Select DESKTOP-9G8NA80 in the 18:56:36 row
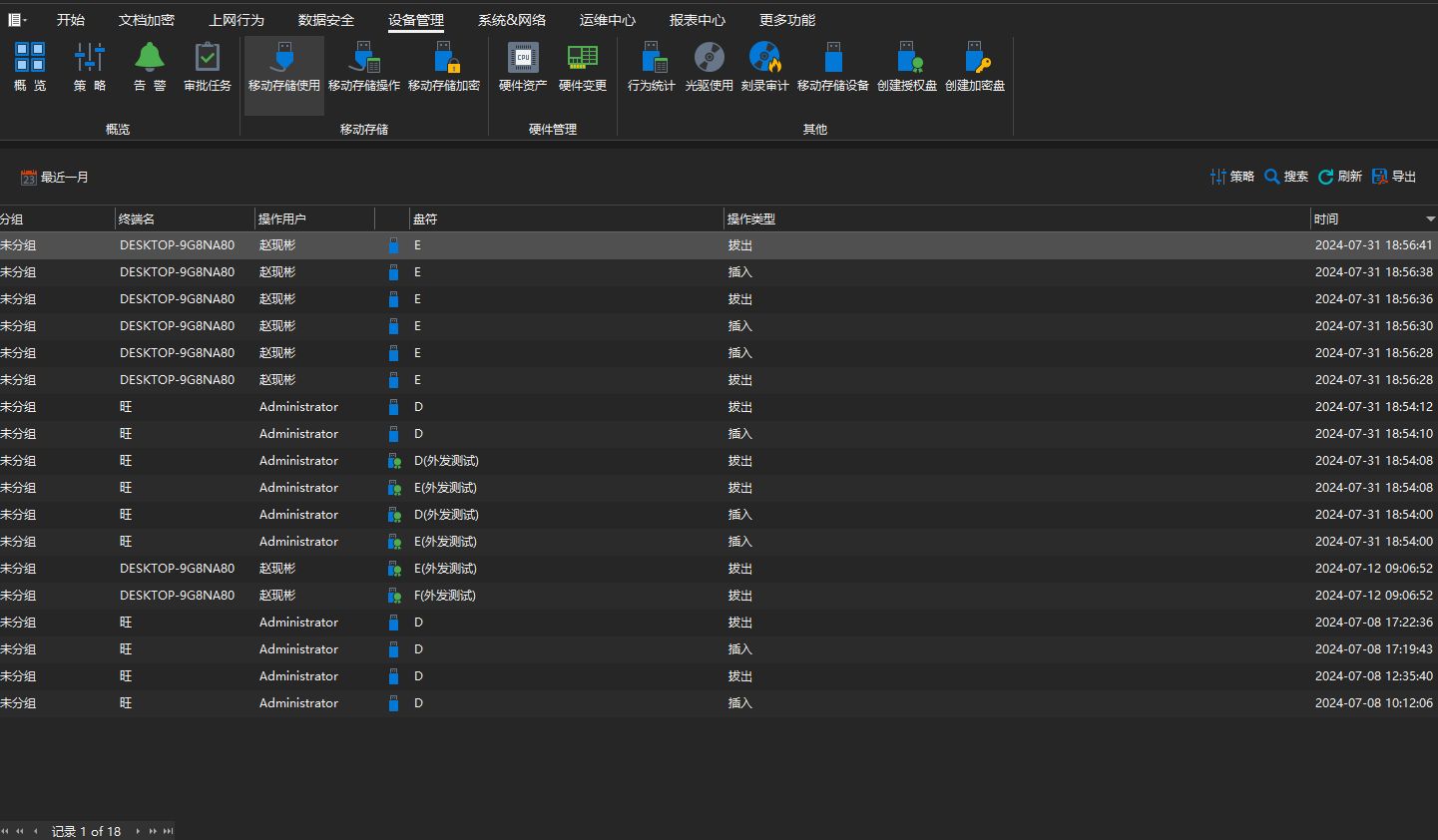The height and width of the screenshot is (840, 1438). pos(178,299)
